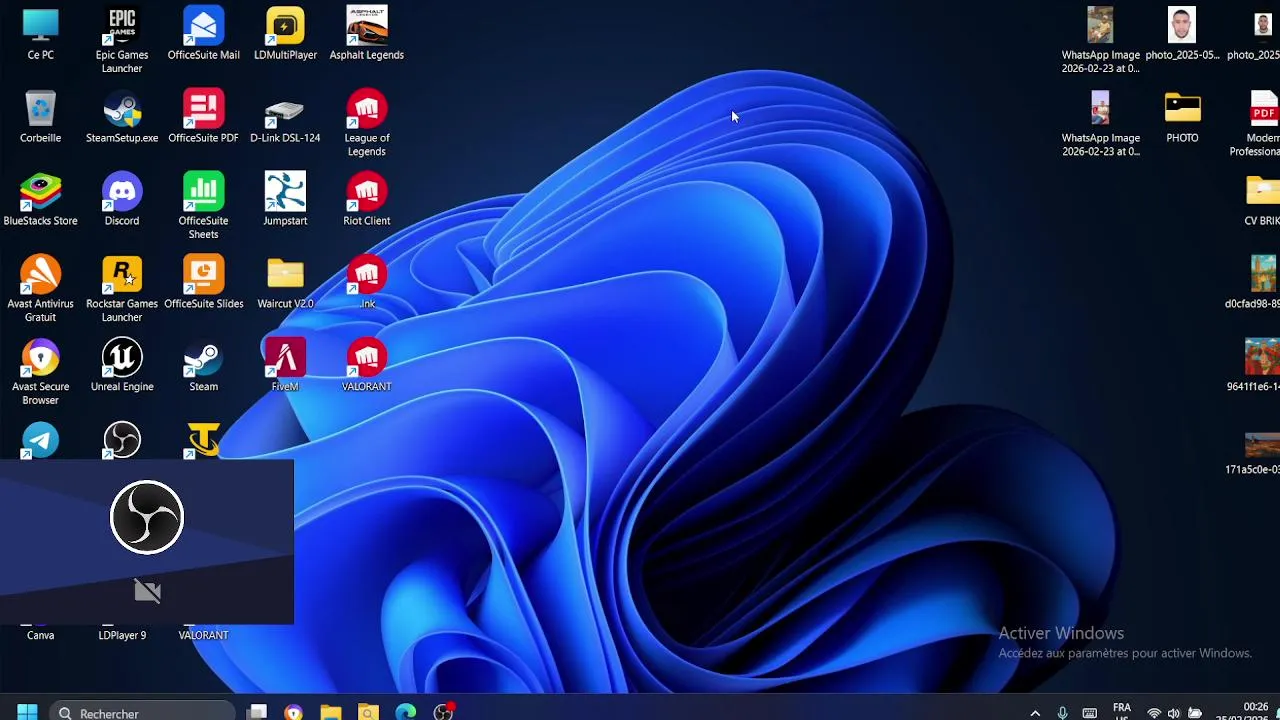The image size is (1280, 720).
Task: Select the CV BRIK folder
Action: [1262, 201]
